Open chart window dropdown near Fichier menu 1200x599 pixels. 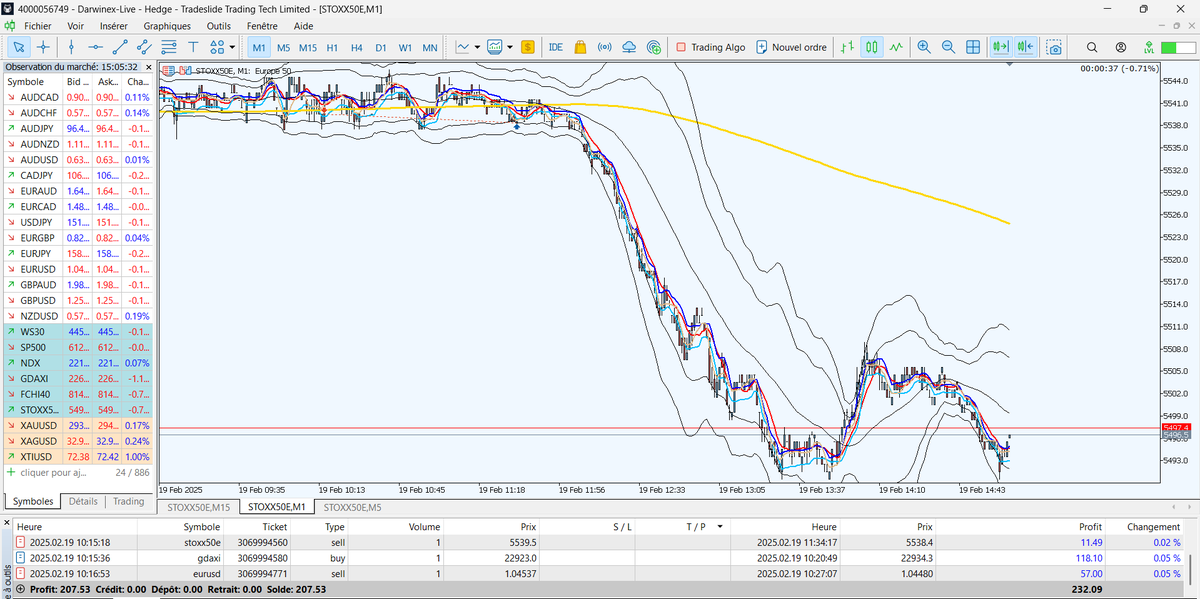pyautogui.click(x=9, y=26)
